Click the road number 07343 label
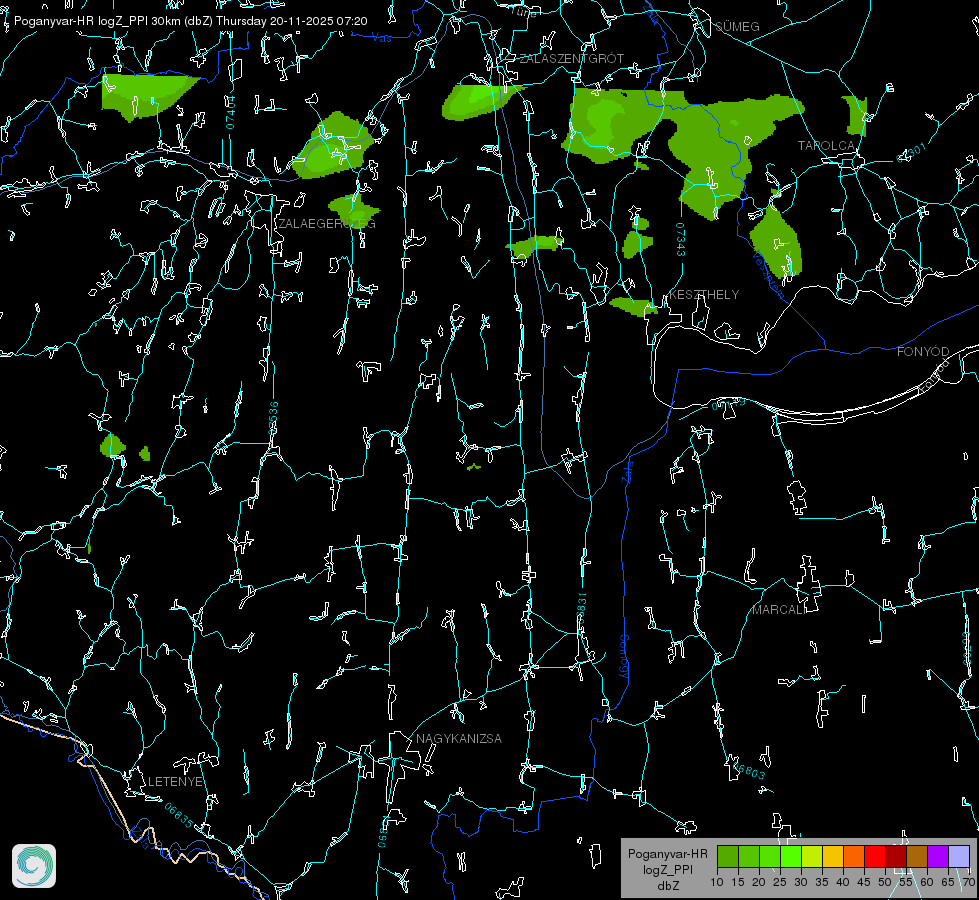This screenshot has width=979, height=900. pyautogui.click(x=681, y=239)
